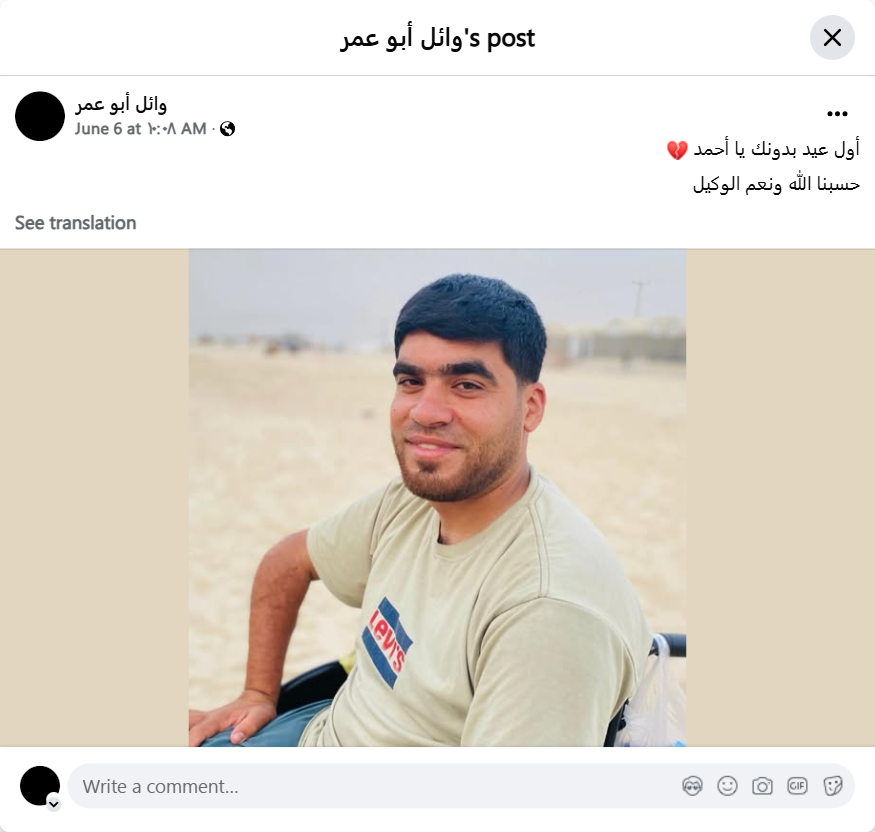The height and width of the screenshot is (832, 875).
Task: Click the post title heading at top
Action: click(438, 38)
